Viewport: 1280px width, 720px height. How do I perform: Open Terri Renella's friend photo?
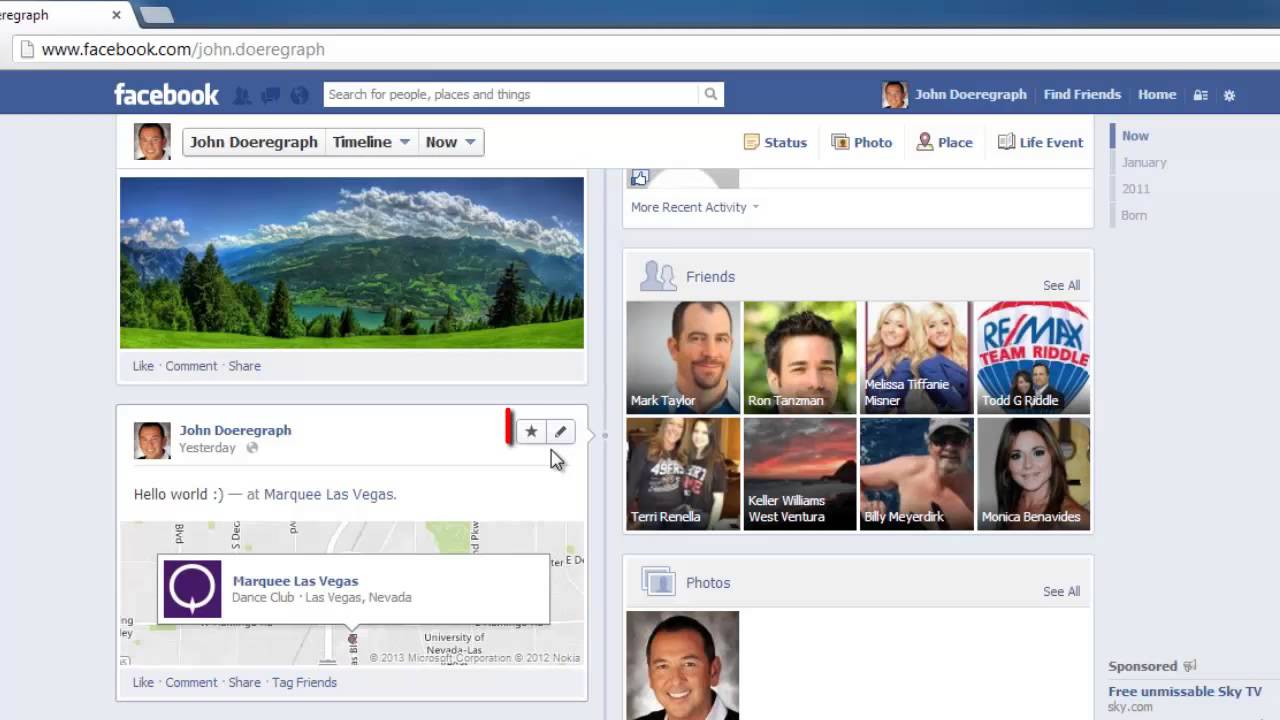683,473
